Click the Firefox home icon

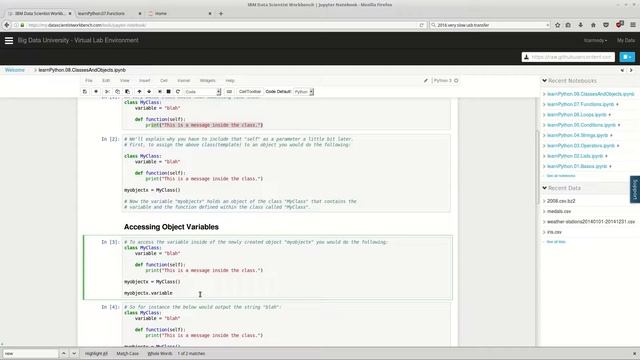coord(593,25)
